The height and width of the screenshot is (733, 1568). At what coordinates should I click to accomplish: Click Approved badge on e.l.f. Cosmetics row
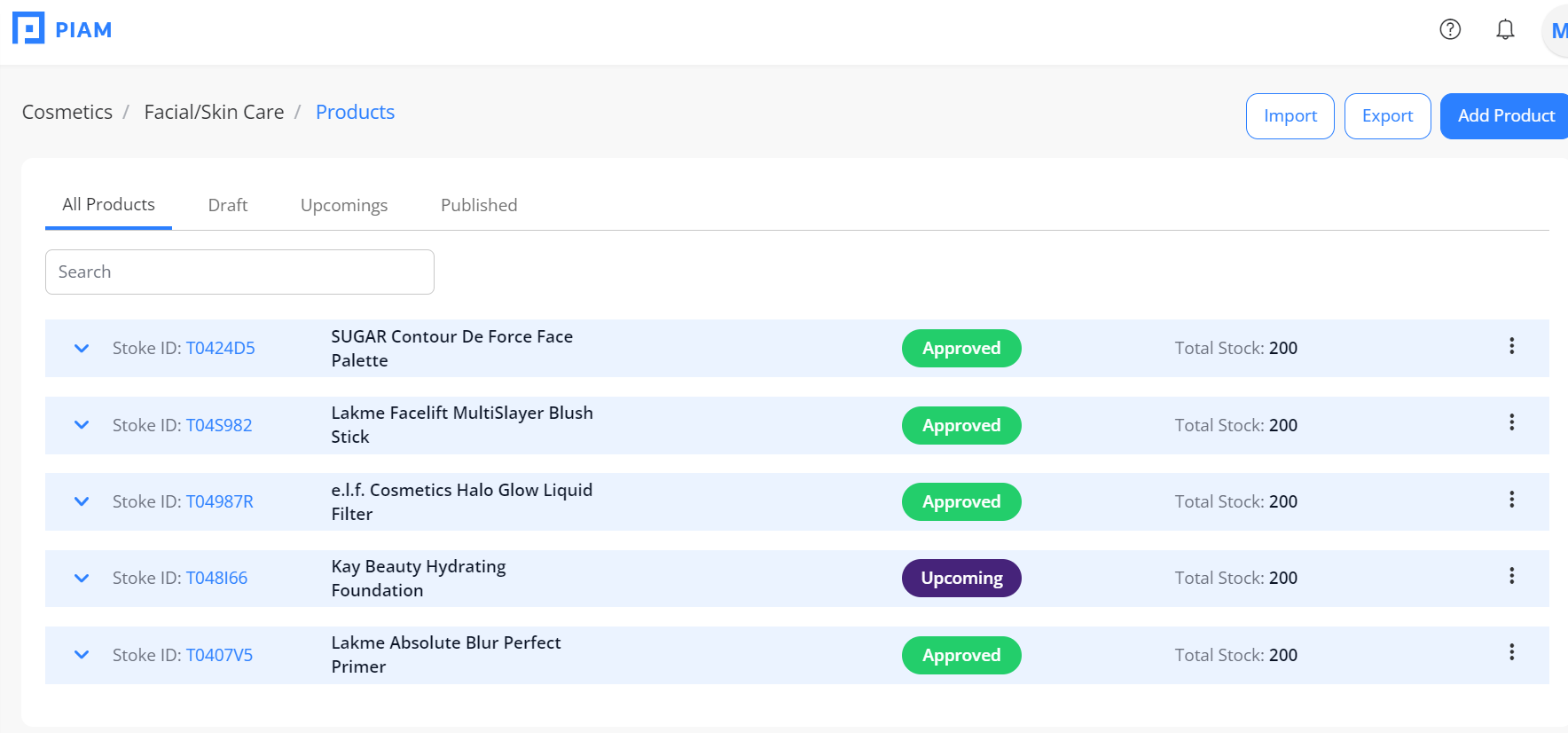tap(961, 501)
